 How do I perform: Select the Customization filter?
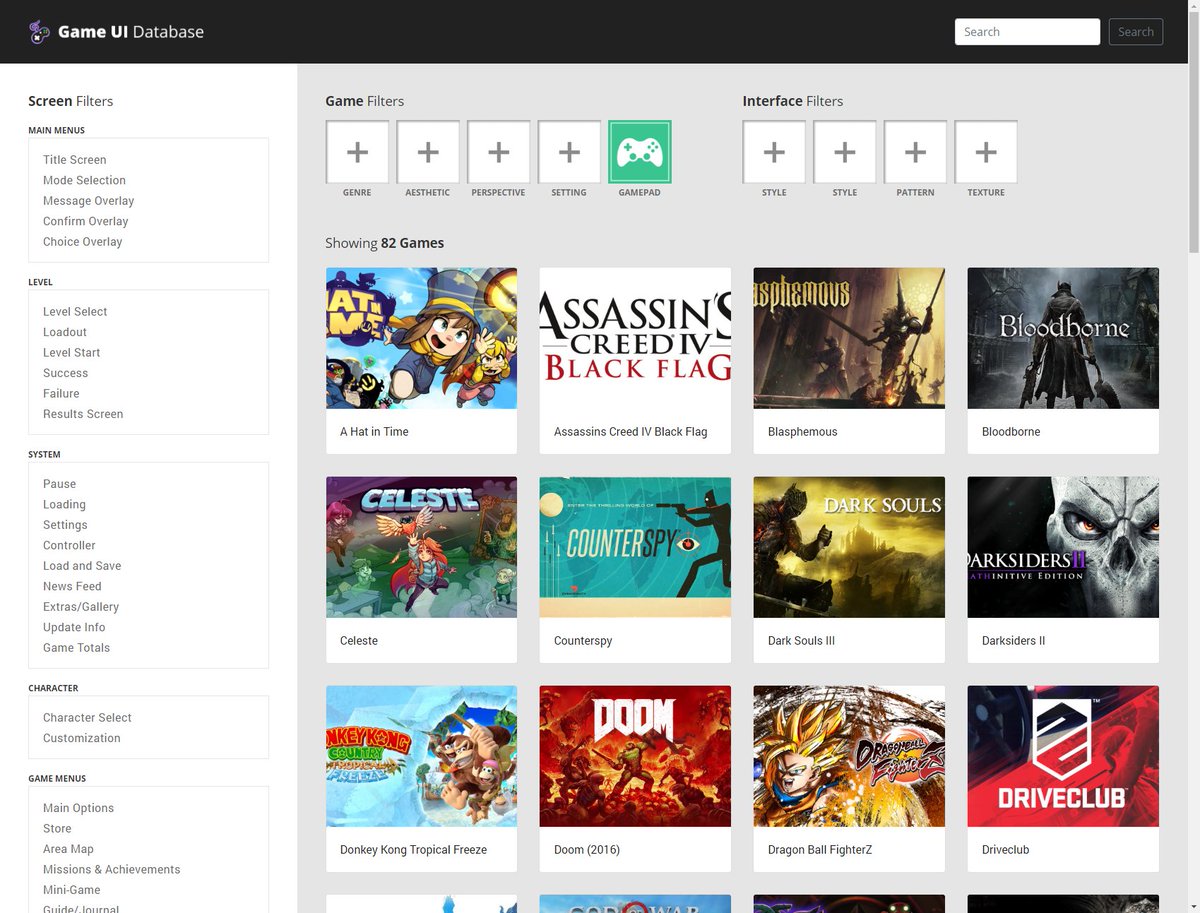82,738
